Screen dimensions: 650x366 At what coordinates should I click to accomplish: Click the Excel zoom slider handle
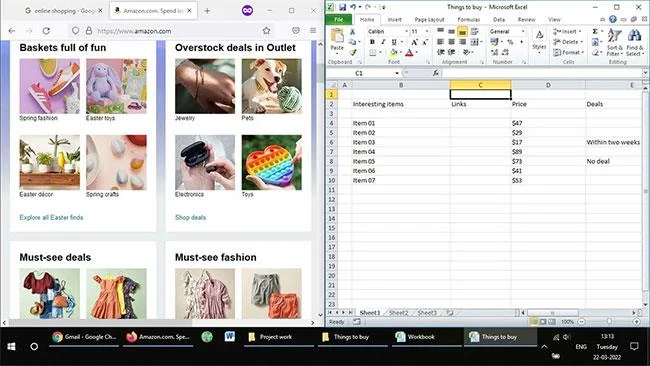[x=609, y=322]
